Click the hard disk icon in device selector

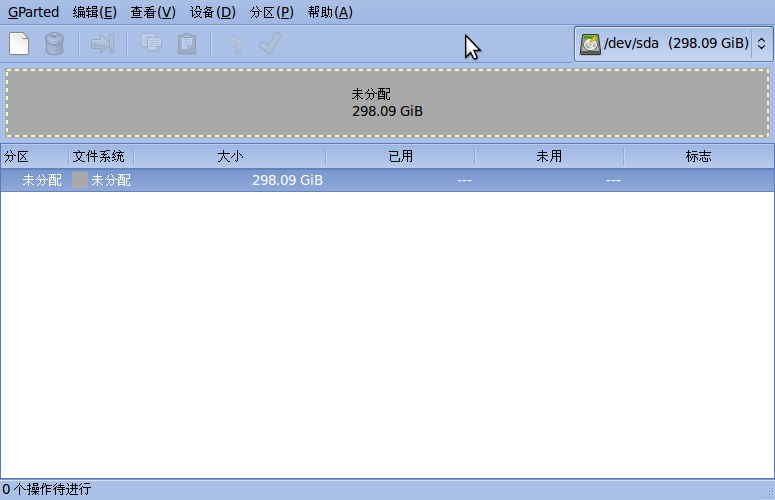(590, 44)
